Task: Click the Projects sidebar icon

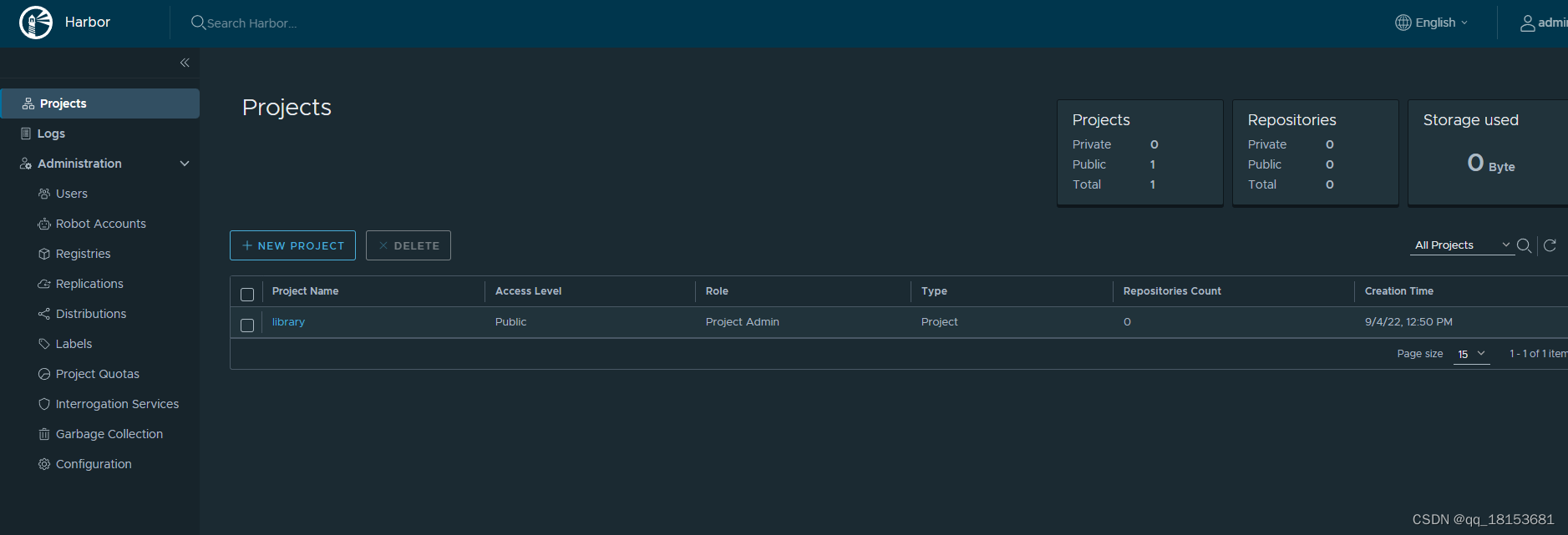Action: 28,103
